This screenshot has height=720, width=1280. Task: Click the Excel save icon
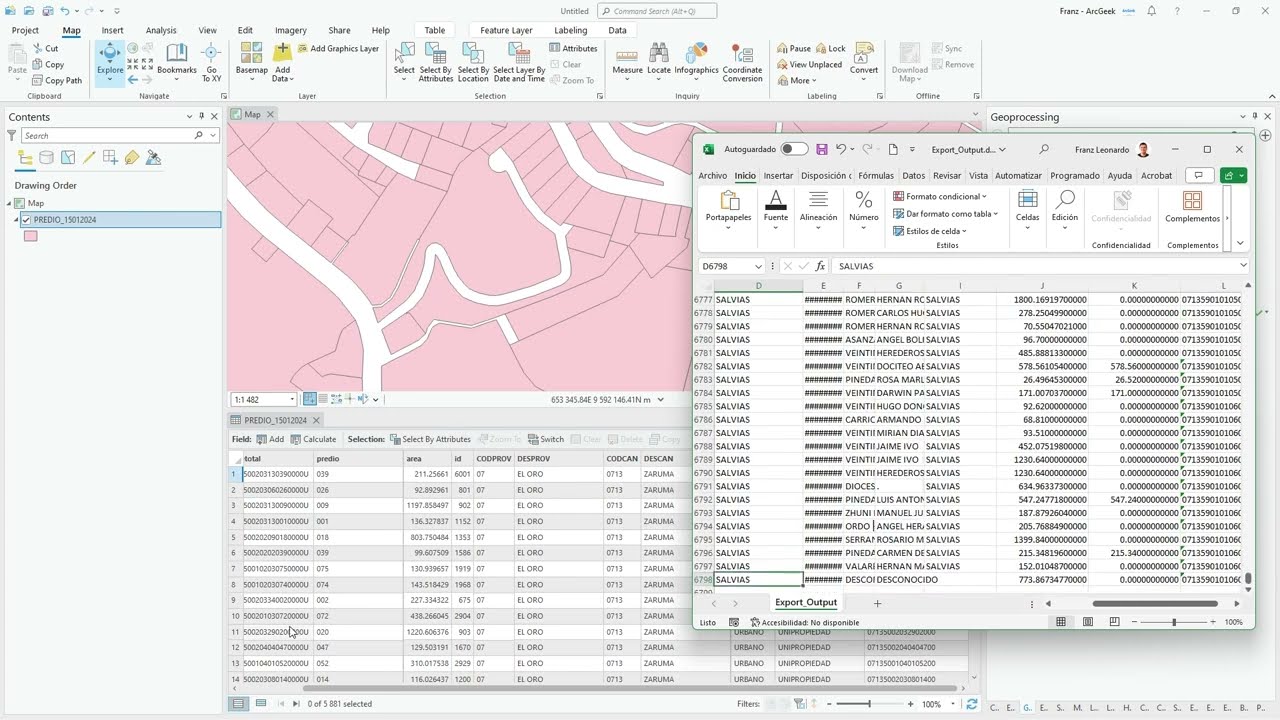tap(822, 149)
